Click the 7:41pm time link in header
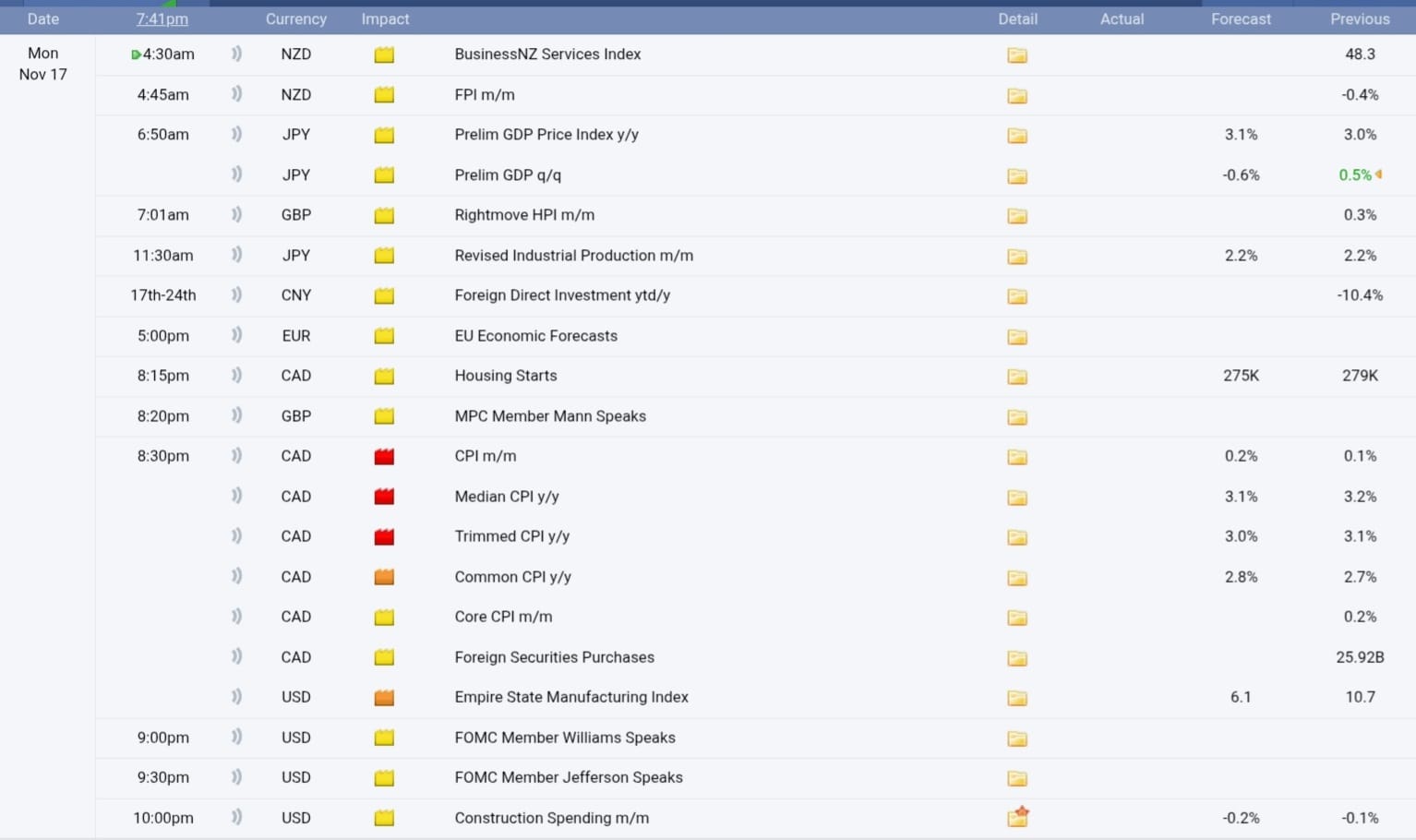Image resolution: width=1416 pixels, height=840 pixels. pyautogui.click(x=162, y=19)
